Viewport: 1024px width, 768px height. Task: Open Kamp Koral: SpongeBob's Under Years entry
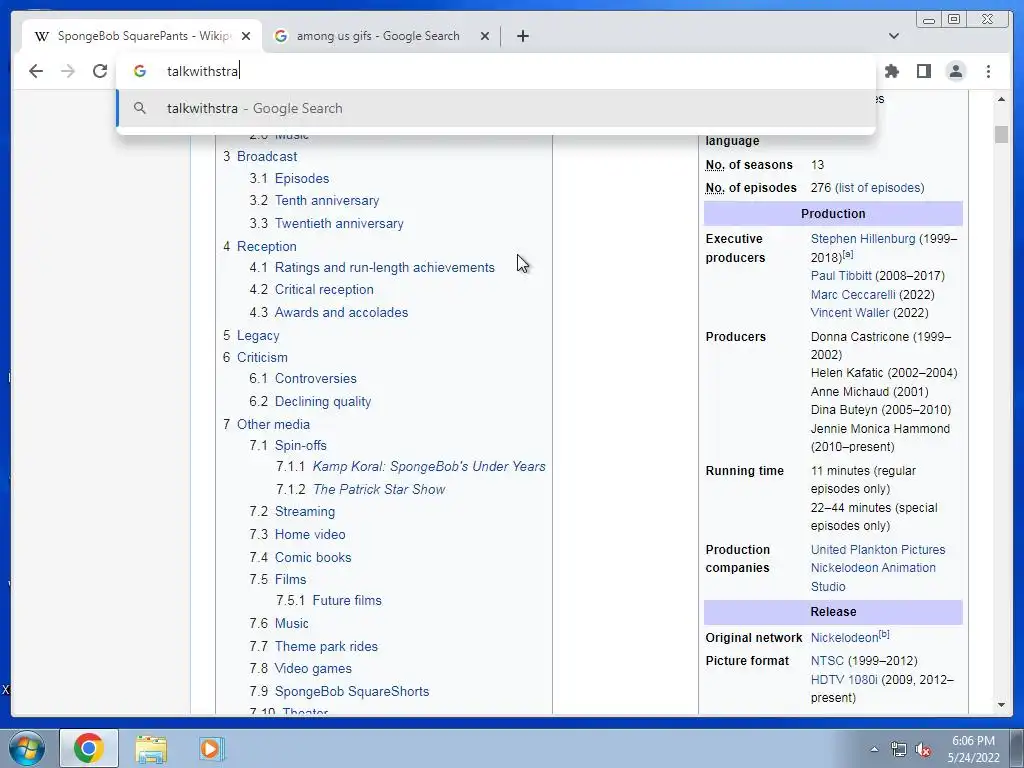pos(429,466)
